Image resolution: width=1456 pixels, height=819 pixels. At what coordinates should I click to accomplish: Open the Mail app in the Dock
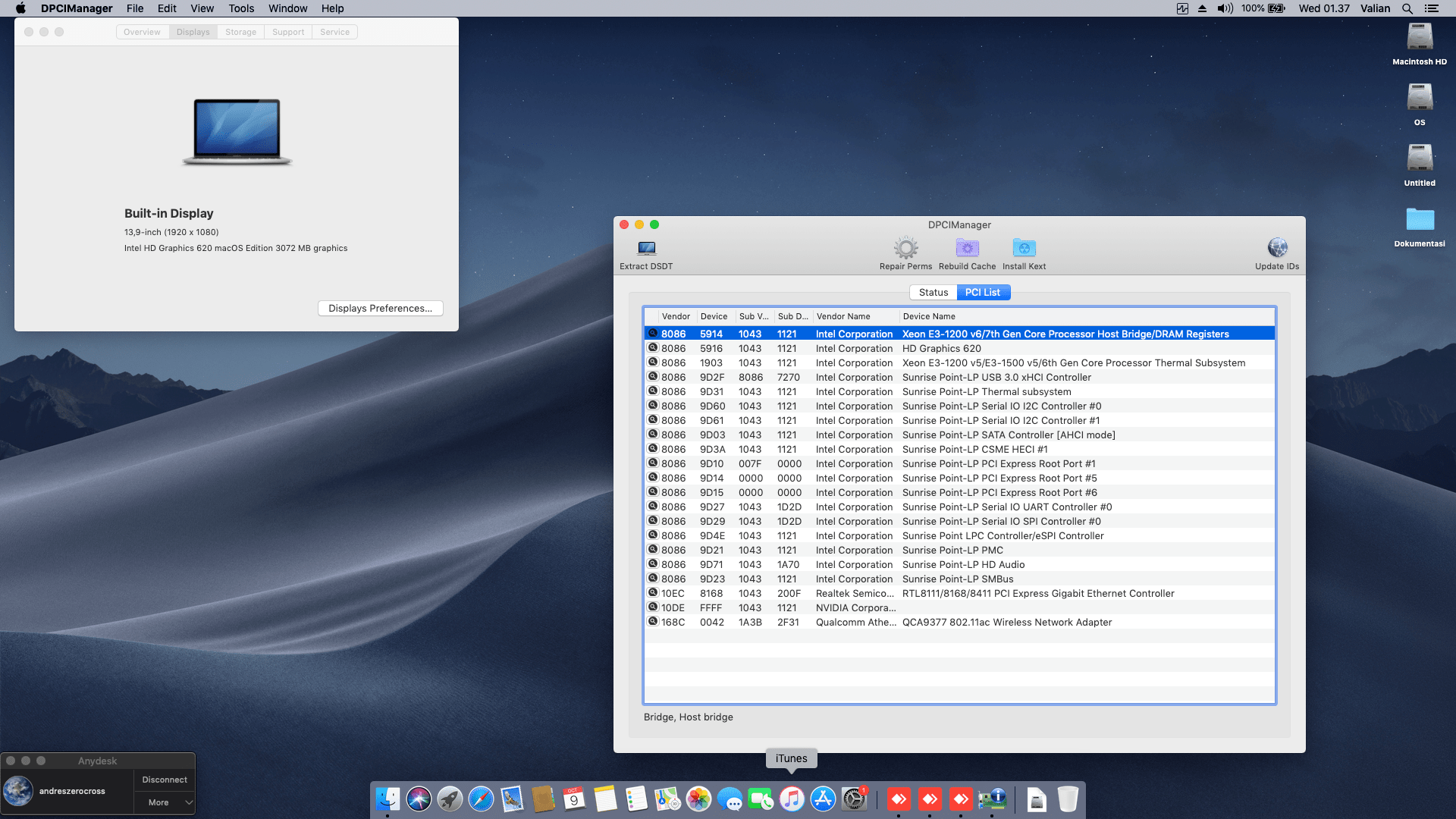[512, 799]
